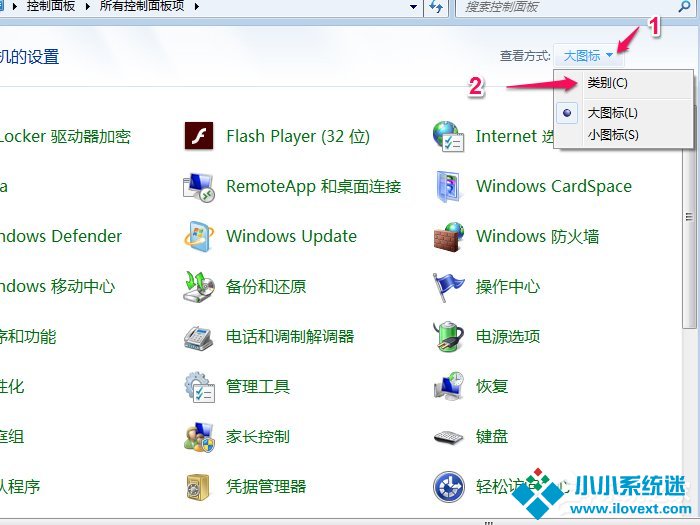Open 恢复 link

(492, 387)
